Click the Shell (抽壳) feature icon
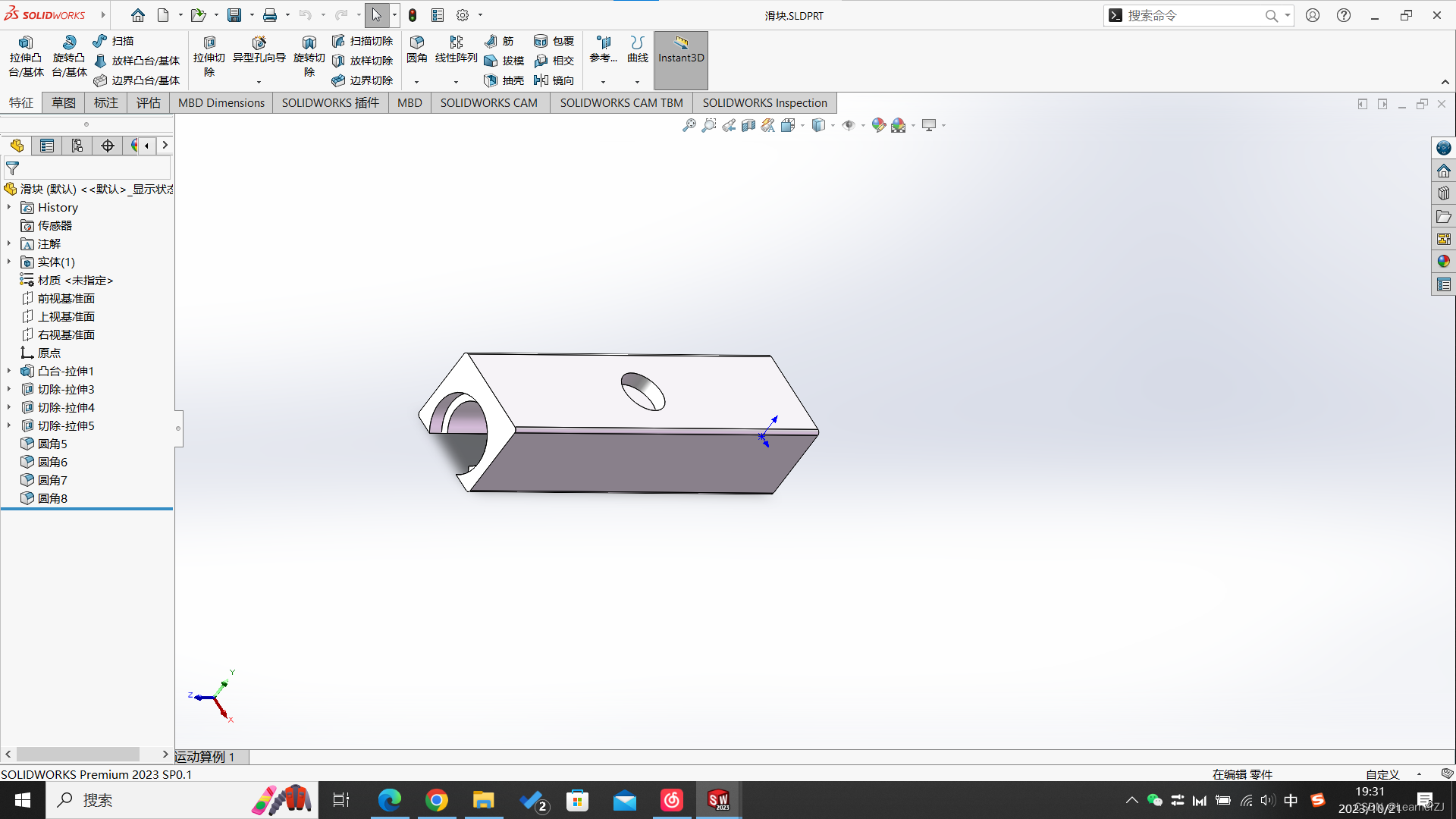Image resolution: width=1456 pixels, height=819 pixels. click(x=491, y=80)
